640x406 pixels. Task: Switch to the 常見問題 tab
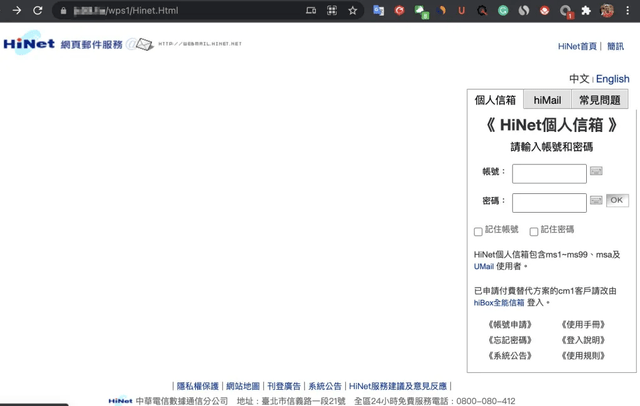(600, 100)
